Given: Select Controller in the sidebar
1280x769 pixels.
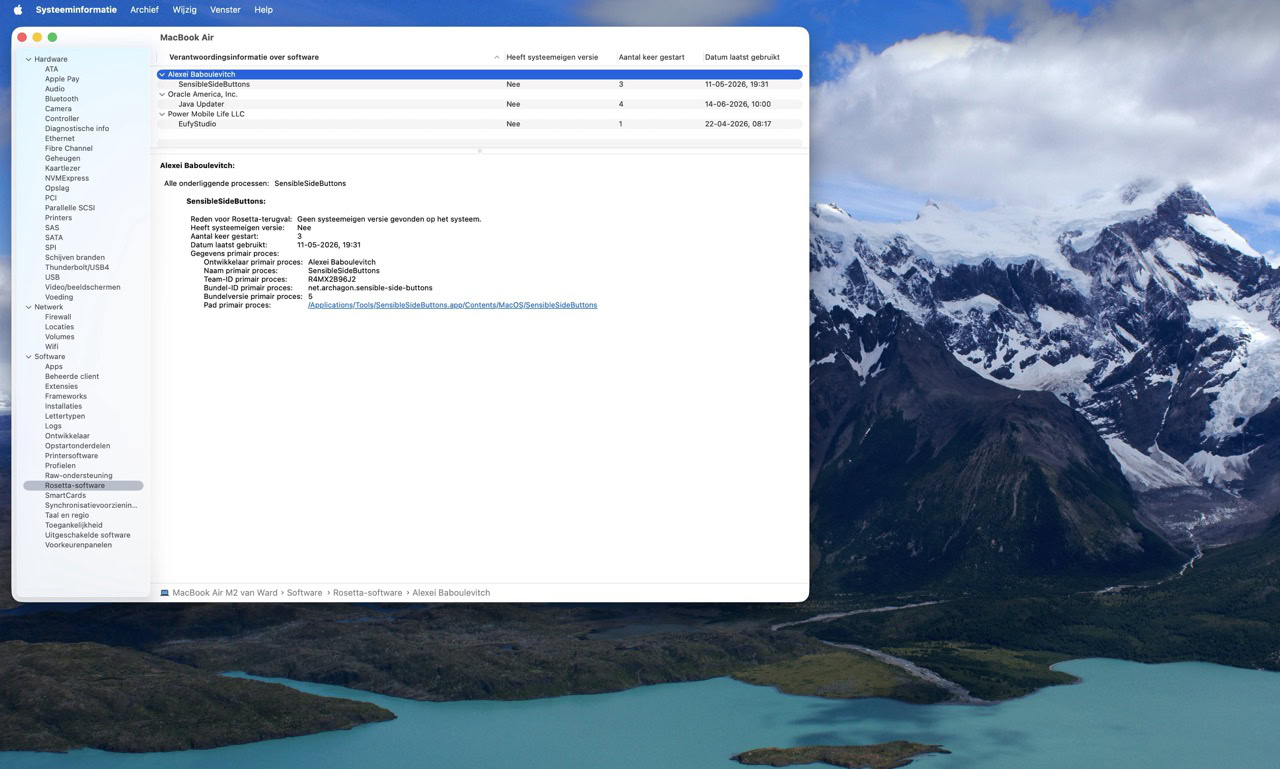Looking at the screenshot, I should tap(62, 119).
